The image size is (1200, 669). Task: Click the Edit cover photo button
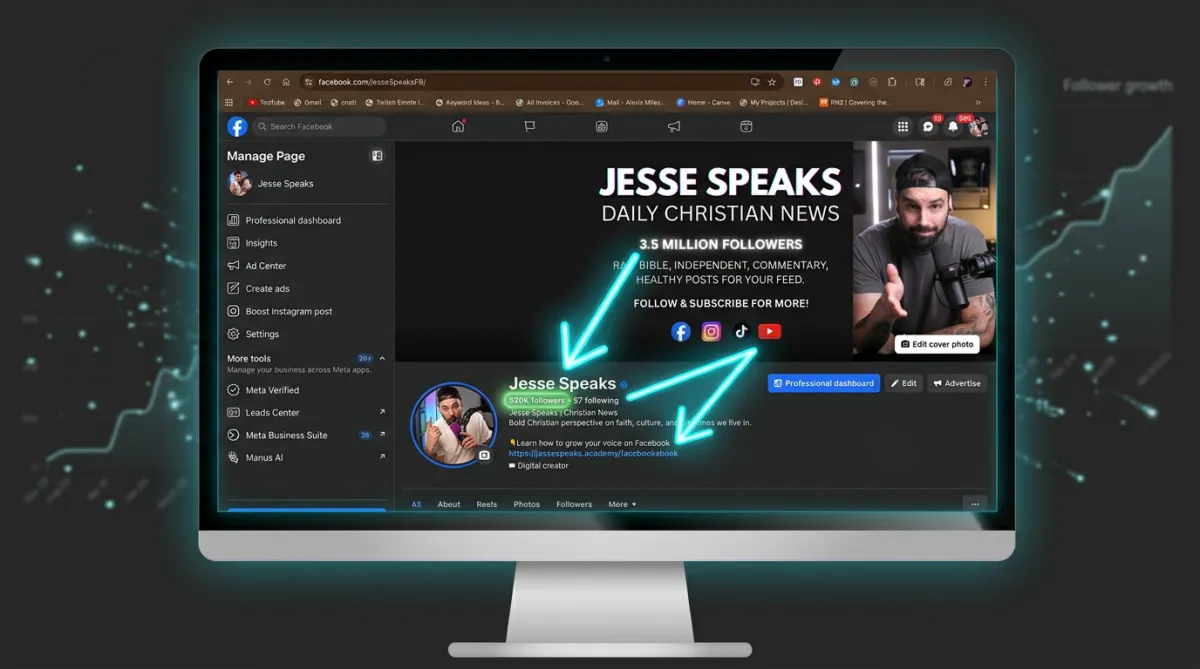[x=937, y=344]
